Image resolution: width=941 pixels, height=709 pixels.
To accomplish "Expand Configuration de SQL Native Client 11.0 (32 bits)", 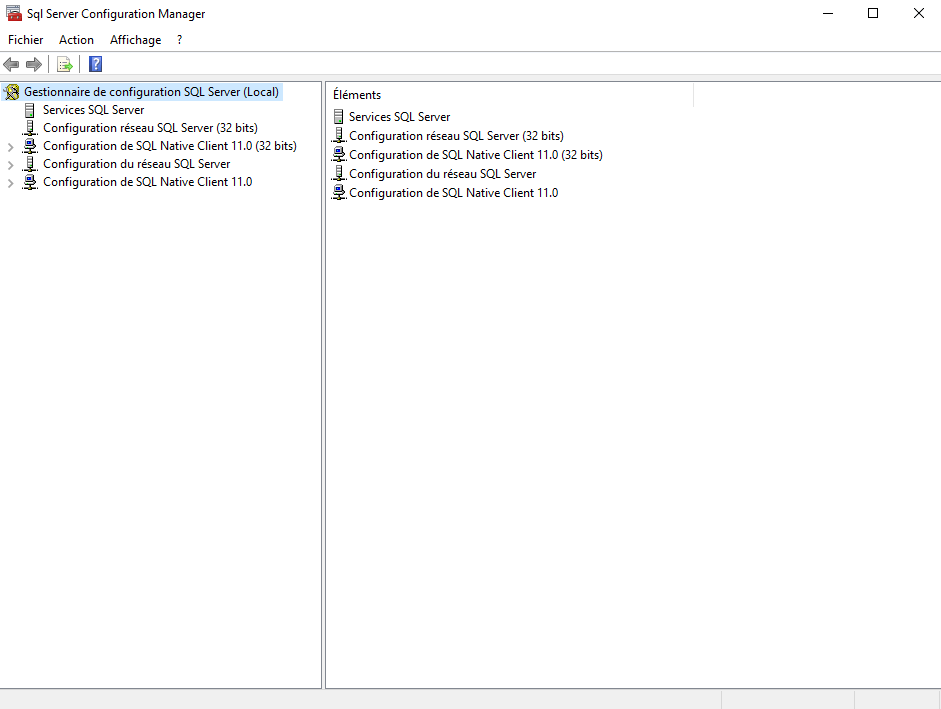I will pyautogui.click(x=11, y=147).
